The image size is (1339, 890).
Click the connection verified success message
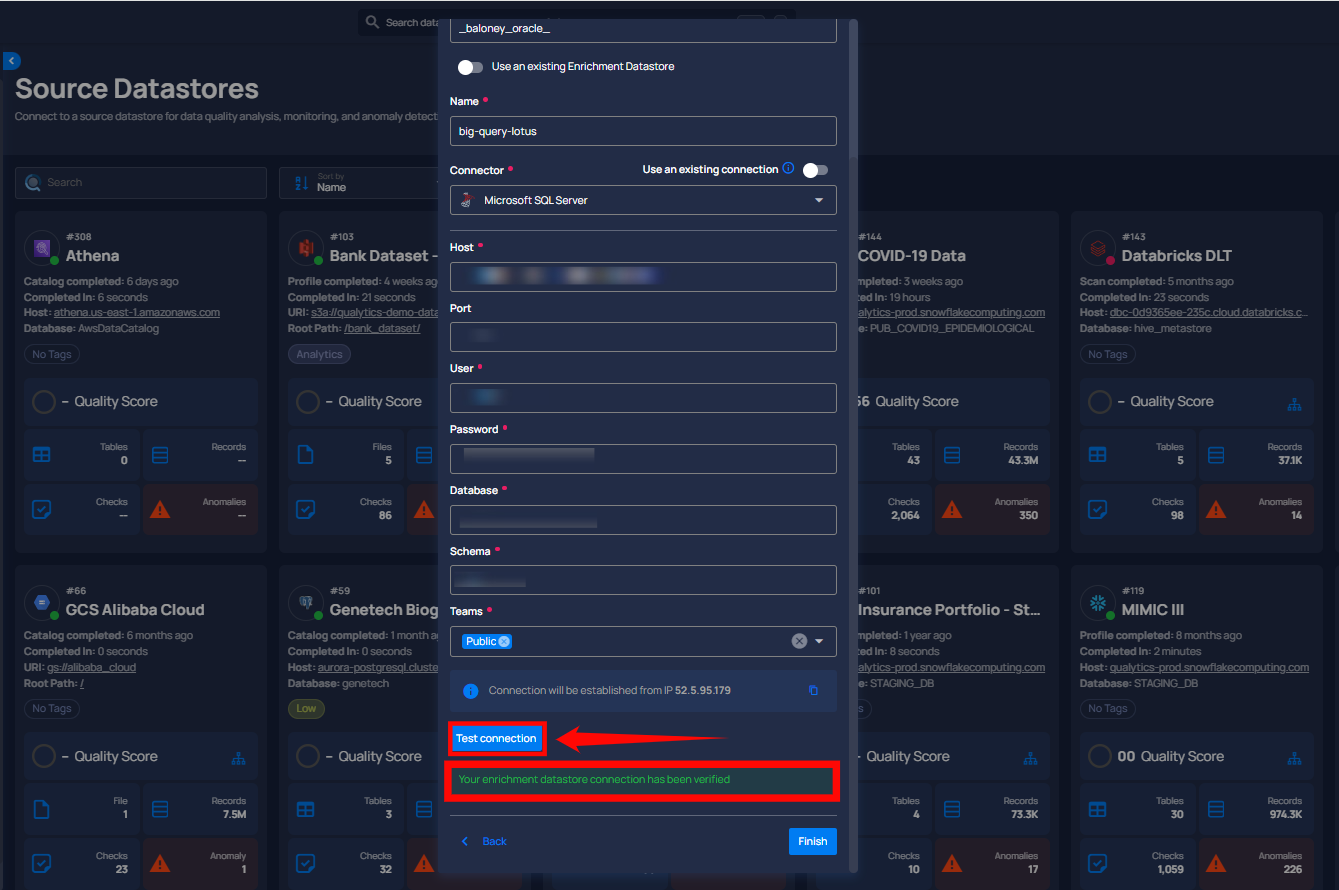(x=642, y=780)
